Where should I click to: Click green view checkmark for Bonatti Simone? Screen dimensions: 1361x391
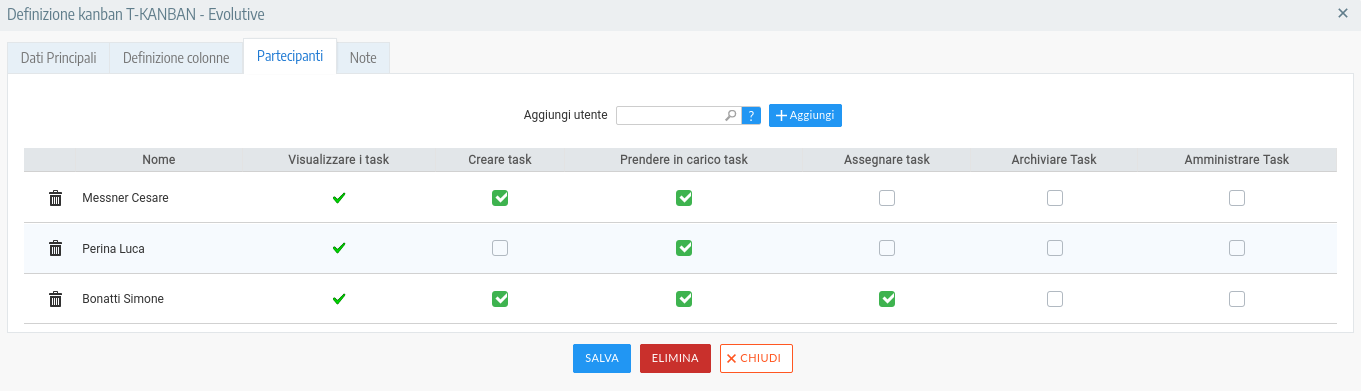tap(339, 299)
